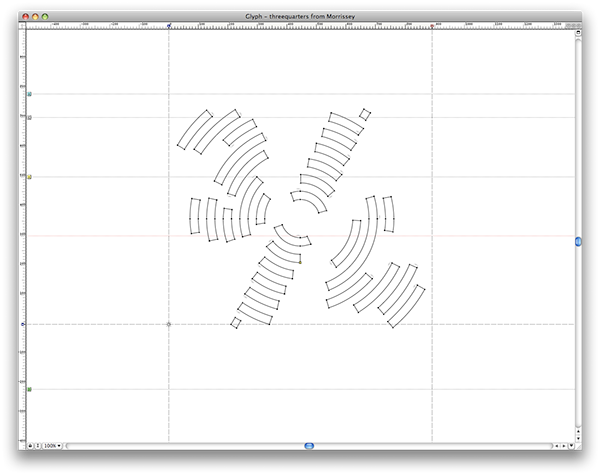This screenshot has height=475, width=600.
Task: Minimize the glyph window
Action: [35, 16]
